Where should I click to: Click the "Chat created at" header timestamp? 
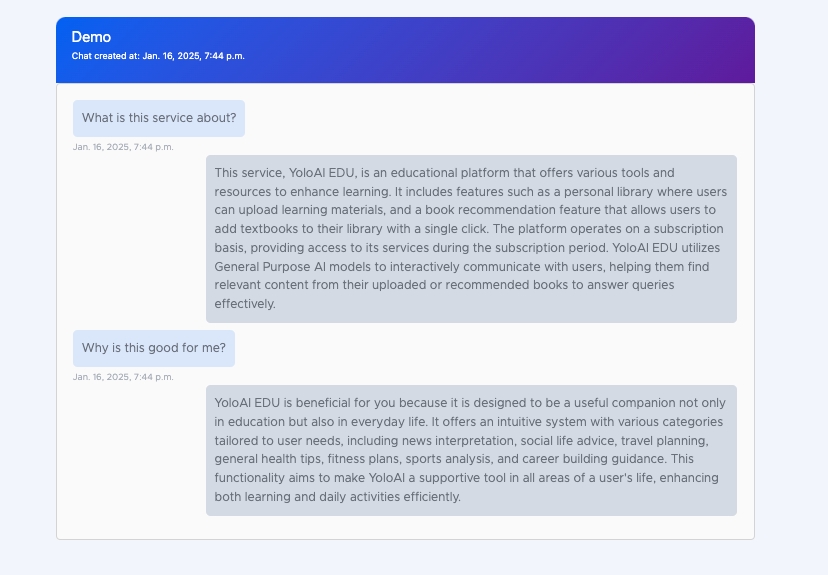158,56
